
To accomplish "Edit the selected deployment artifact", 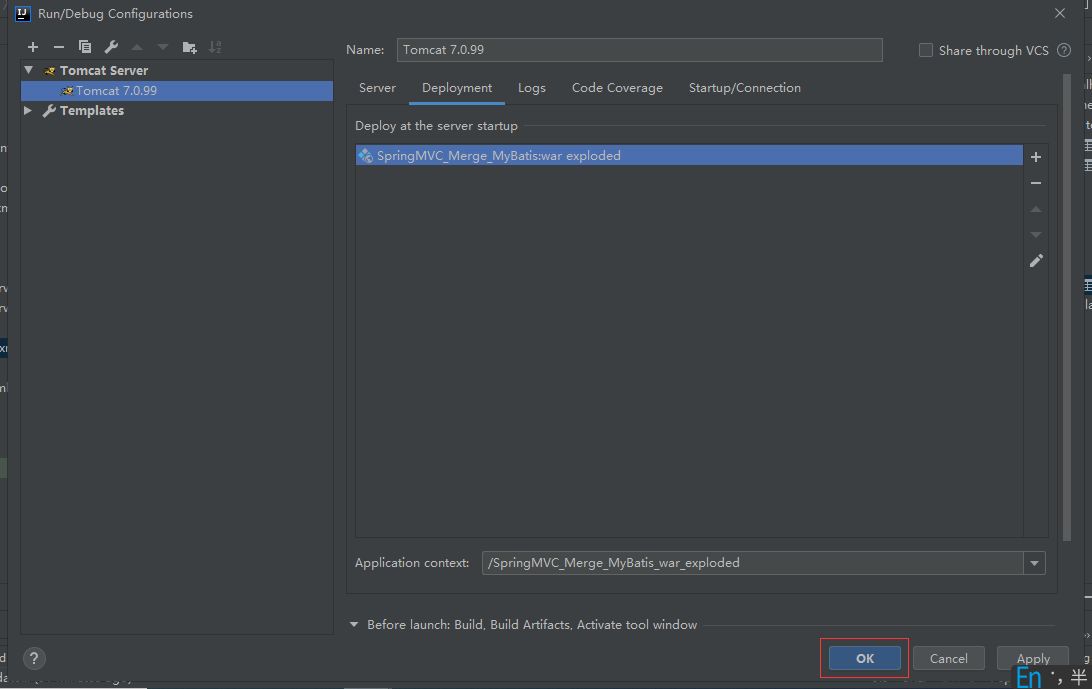I will click(1036, 261).
